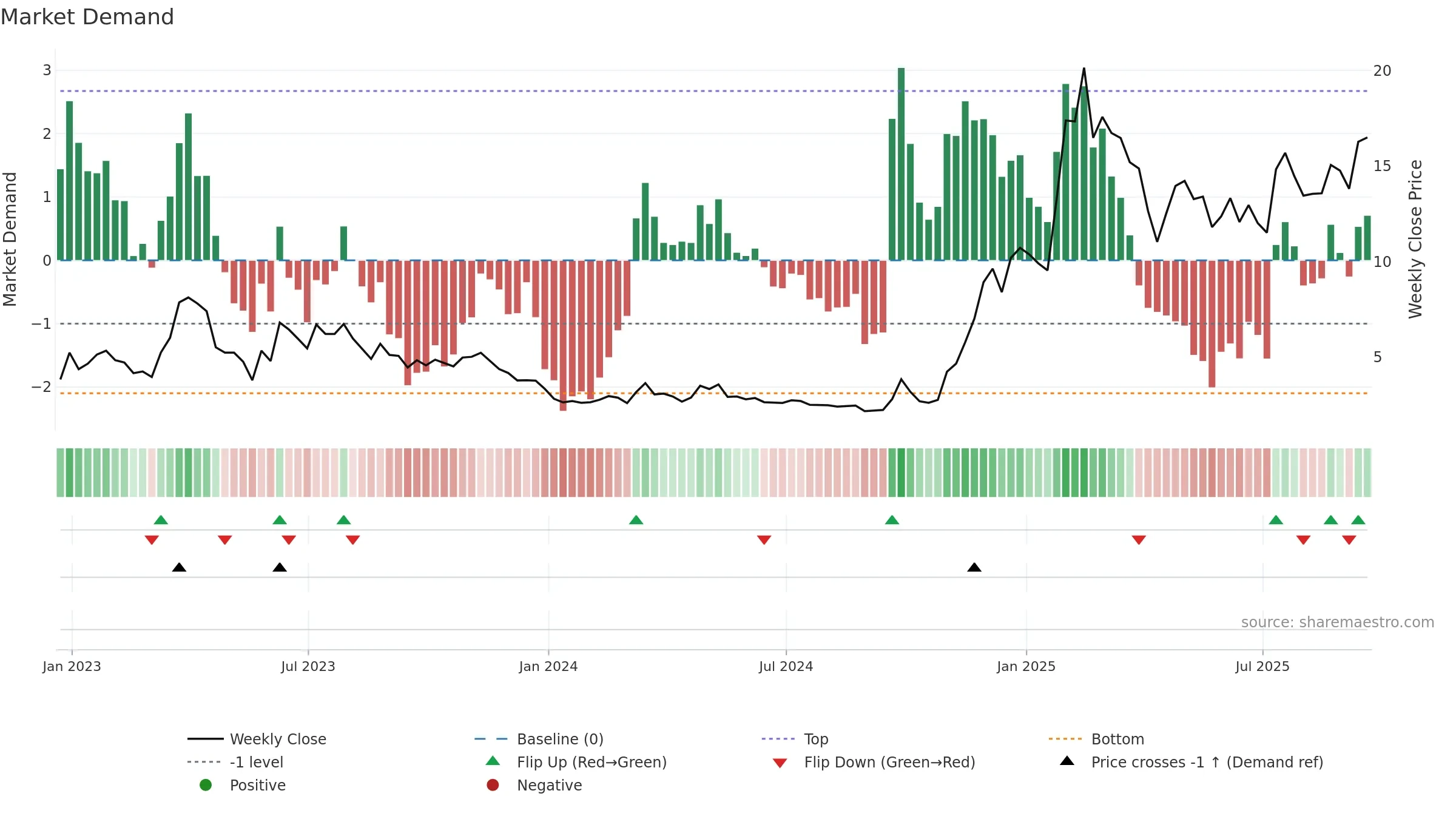Click the green Positive legend circle
The width and height of the screenshot is (1456, 819).
tap(206, 785)
